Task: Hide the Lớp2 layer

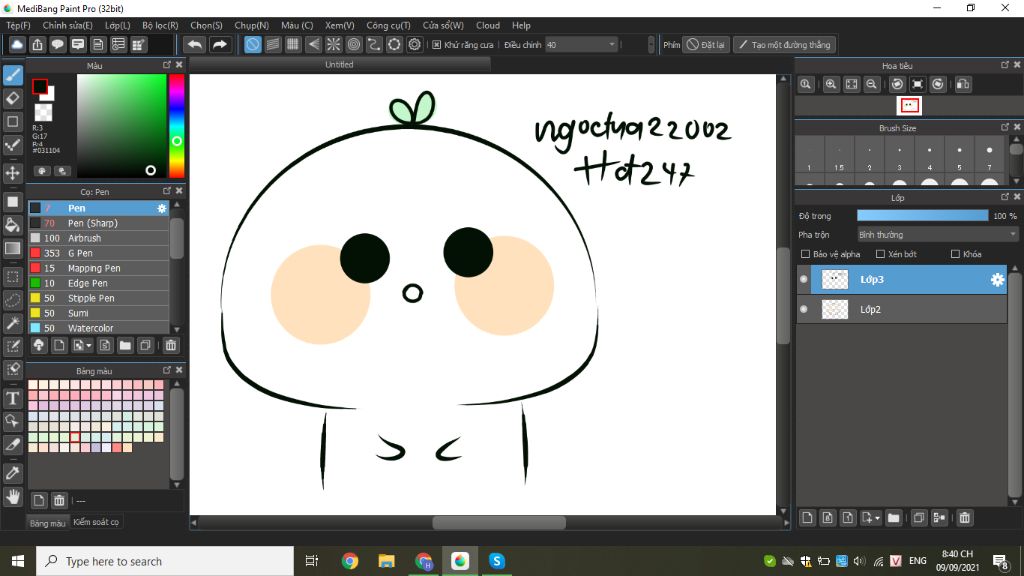Action: [804, 310]
